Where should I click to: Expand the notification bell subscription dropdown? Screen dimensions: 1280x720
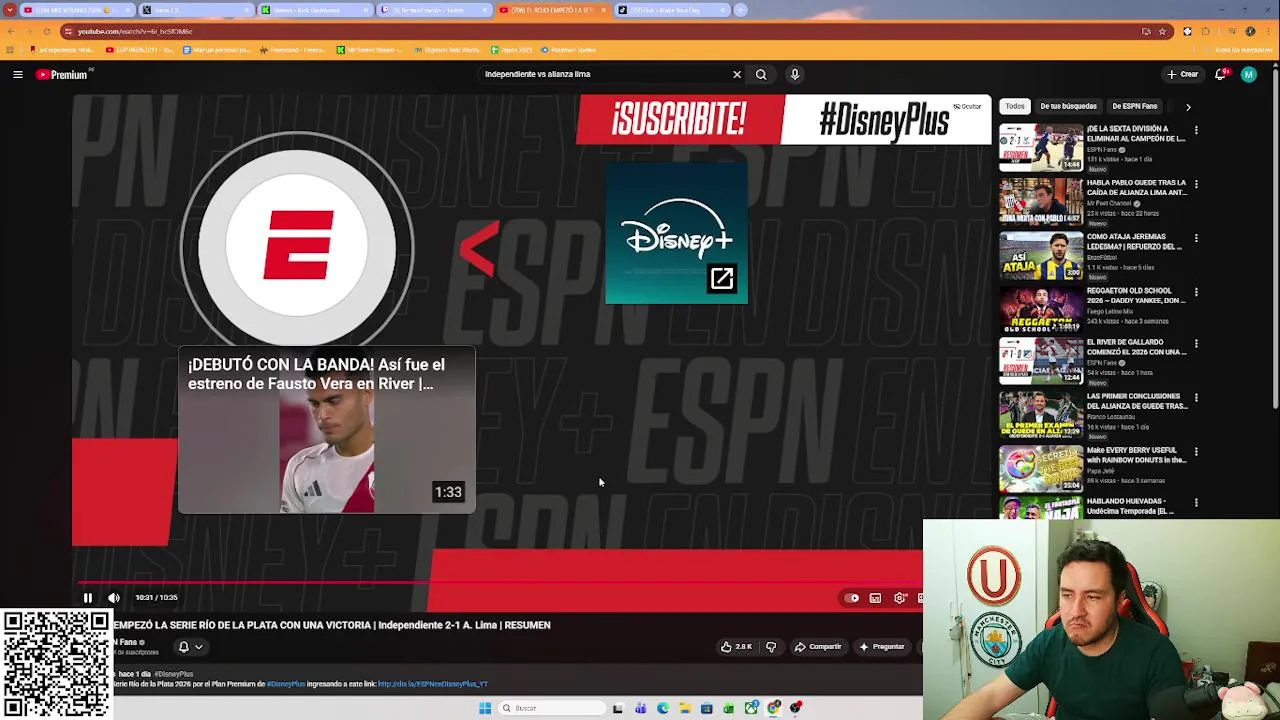point(190,647)
